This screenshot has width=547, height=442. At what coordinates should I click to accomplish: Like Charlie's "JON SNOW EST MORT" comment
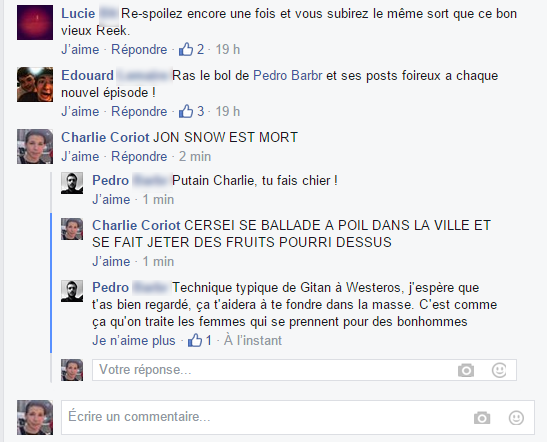tap(80, 156)
